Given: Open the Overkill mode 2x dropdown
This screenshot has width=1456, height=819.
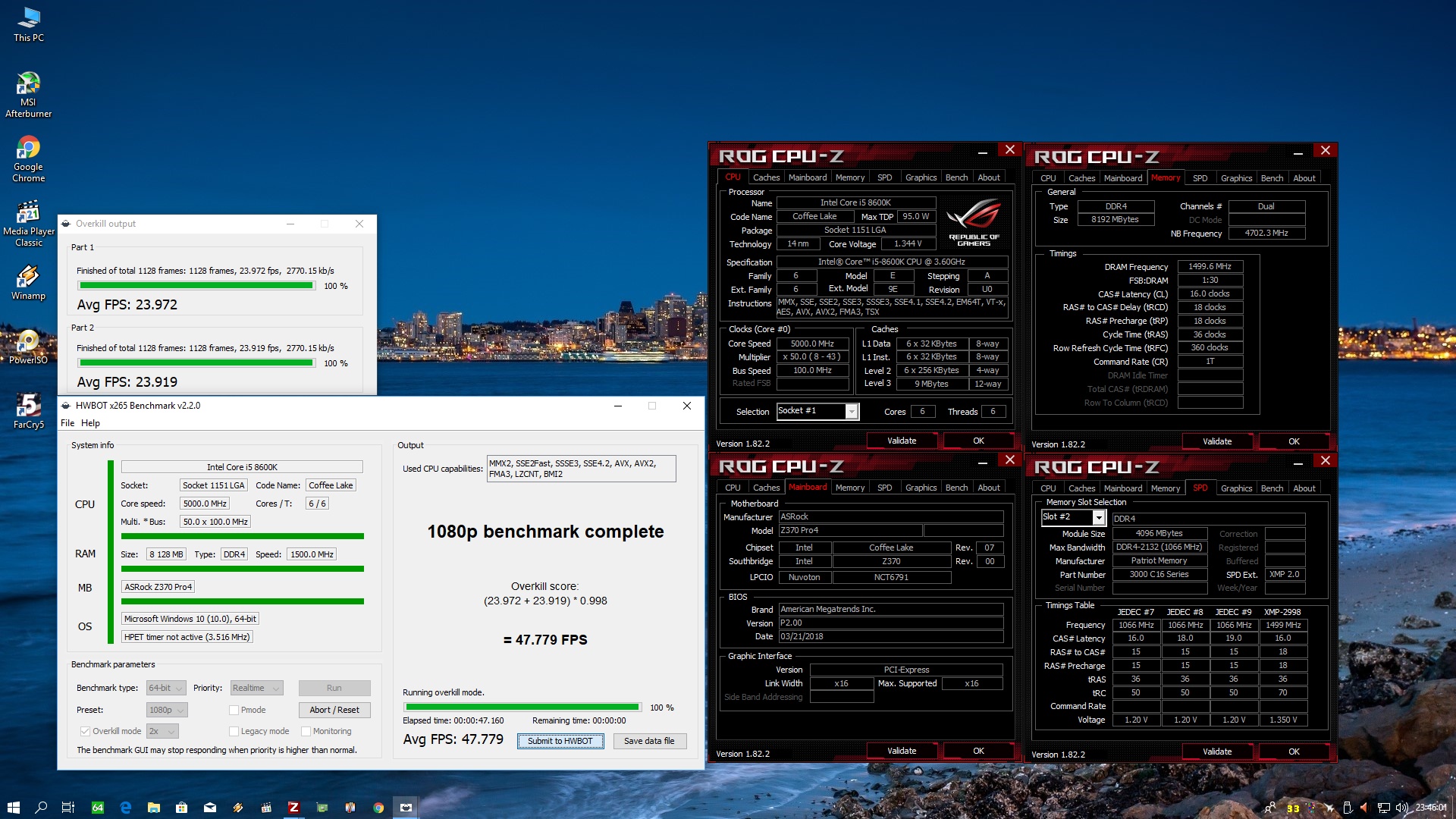Looking at the screenshot, I should pyautogui.click(x=162, y=731).
